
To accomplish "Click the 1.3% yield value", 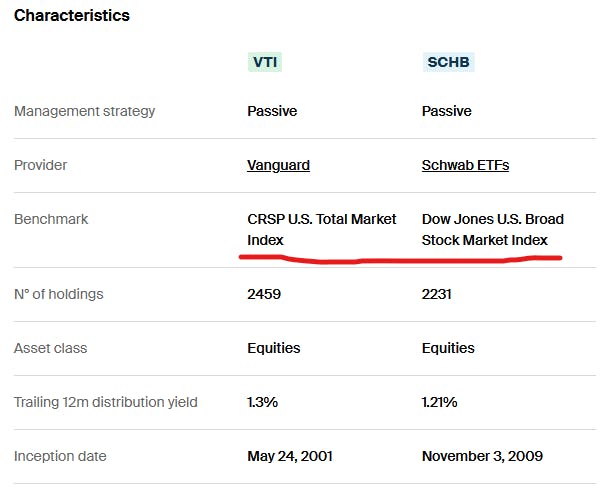I will [x=262, y=402].
